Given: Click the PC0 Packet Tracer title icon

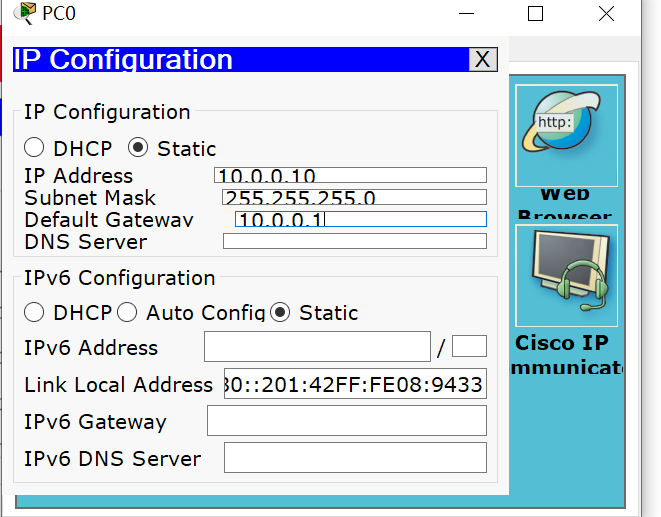Looking at the screenshot, I should [24, 13].
